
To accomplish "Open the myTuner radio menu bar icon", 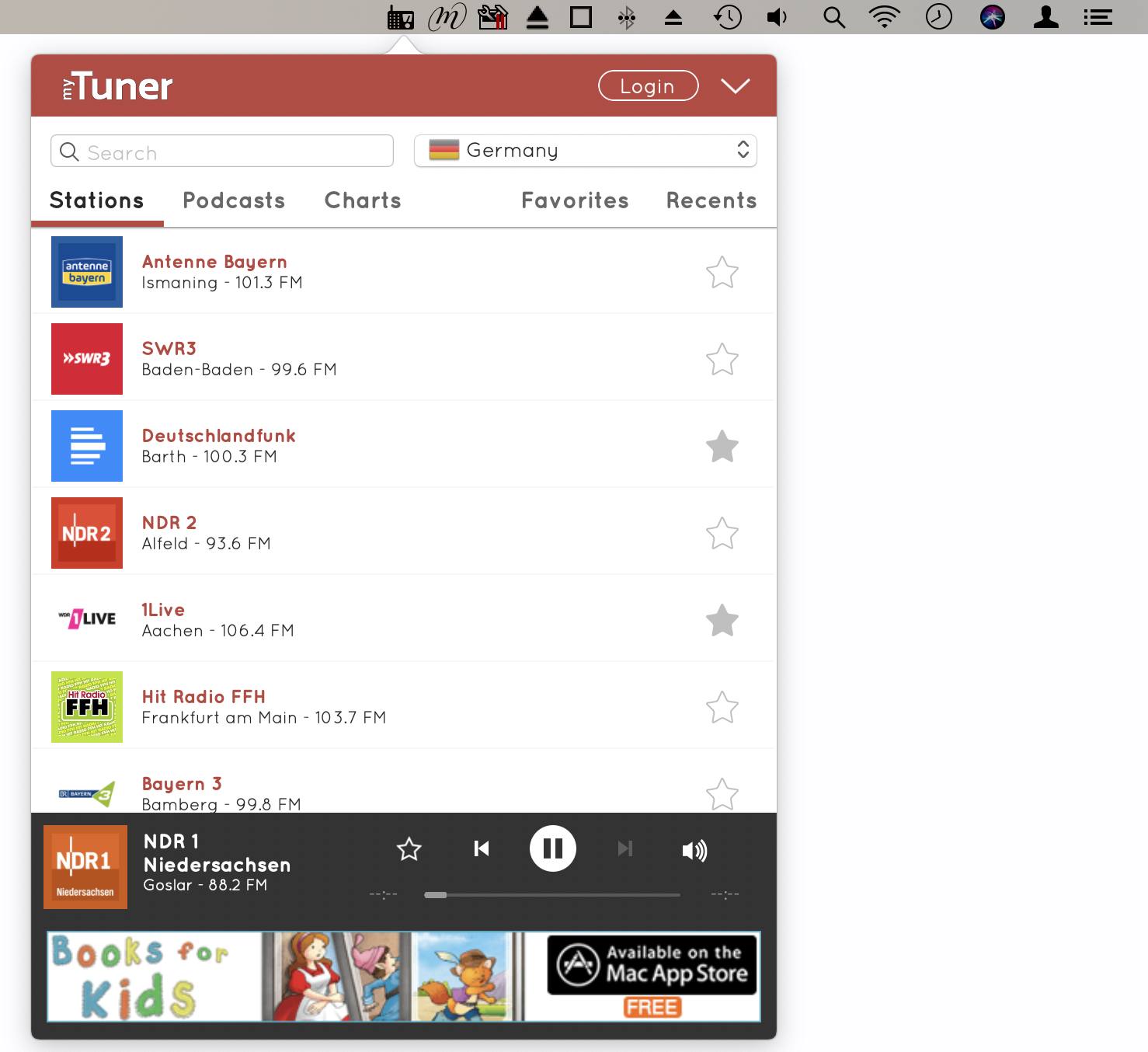I will tap(401, 17).
